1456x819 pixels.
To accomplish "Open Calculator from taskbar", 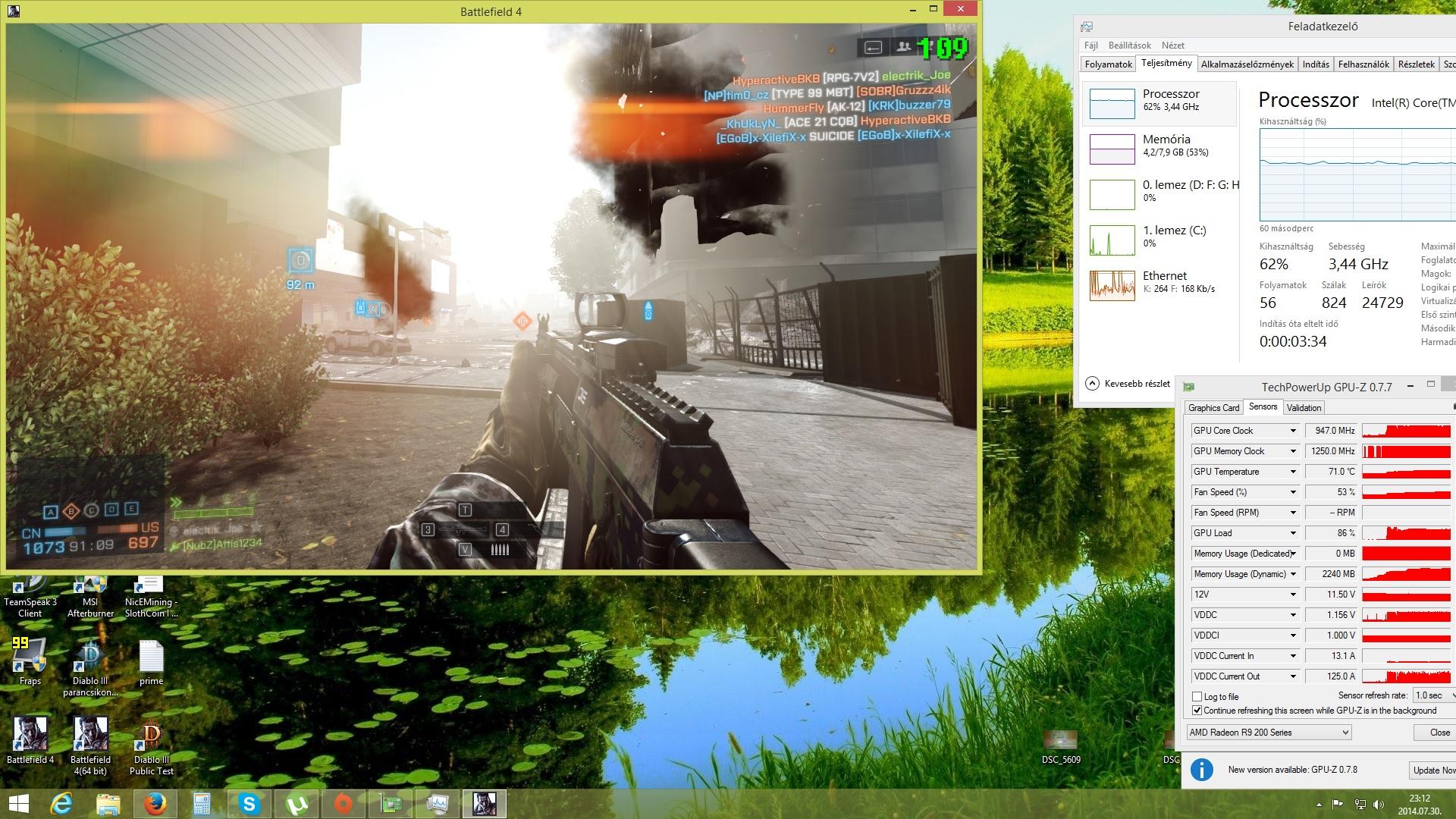I will (x=202, y=804).
